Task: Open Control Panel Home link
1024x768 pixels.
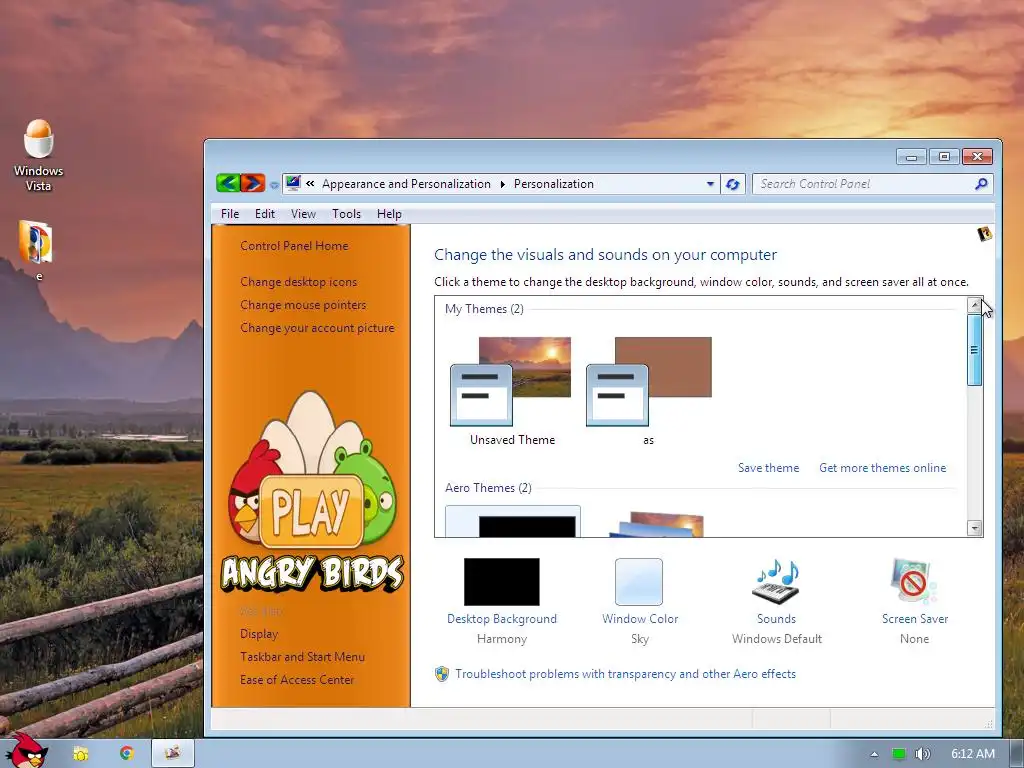Action: point(294,246)
